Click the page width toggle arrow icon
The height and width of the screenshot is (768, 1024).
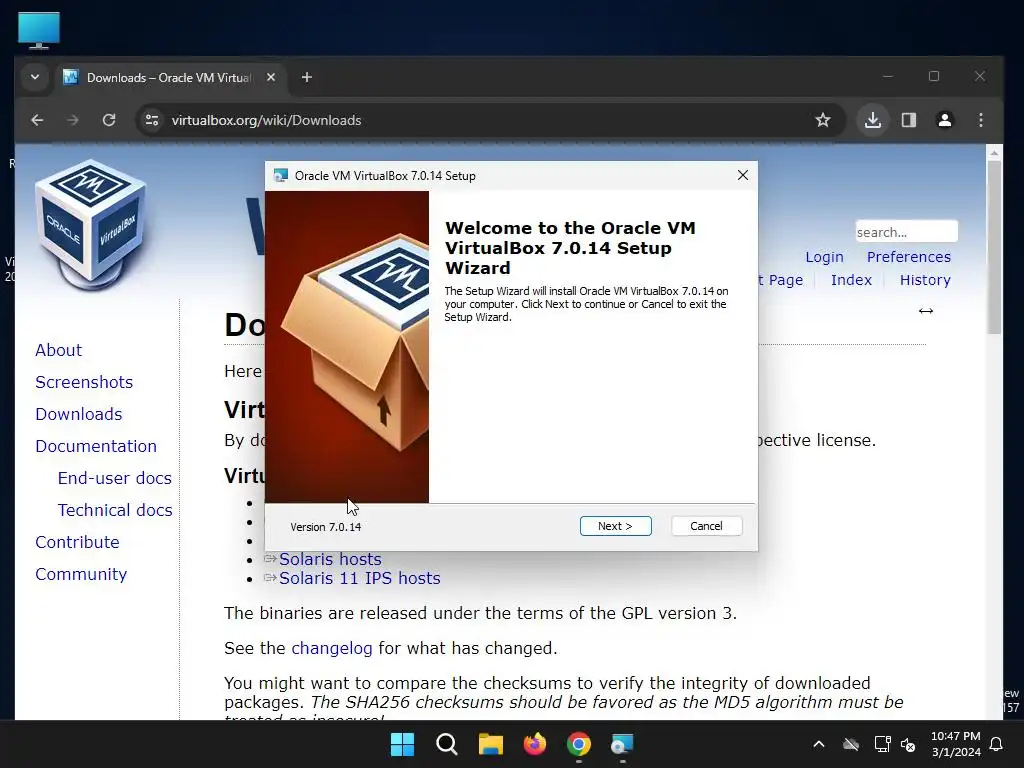click(x=925, y=311)
